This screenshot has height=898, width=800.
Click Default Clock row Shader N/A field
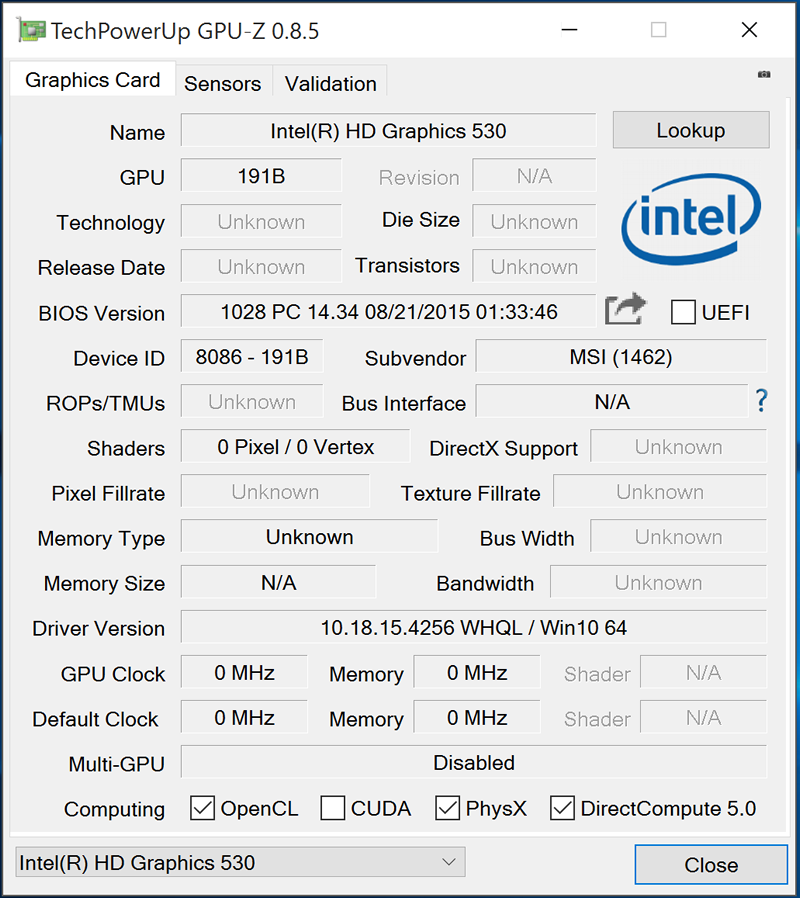tap(703, 717)
